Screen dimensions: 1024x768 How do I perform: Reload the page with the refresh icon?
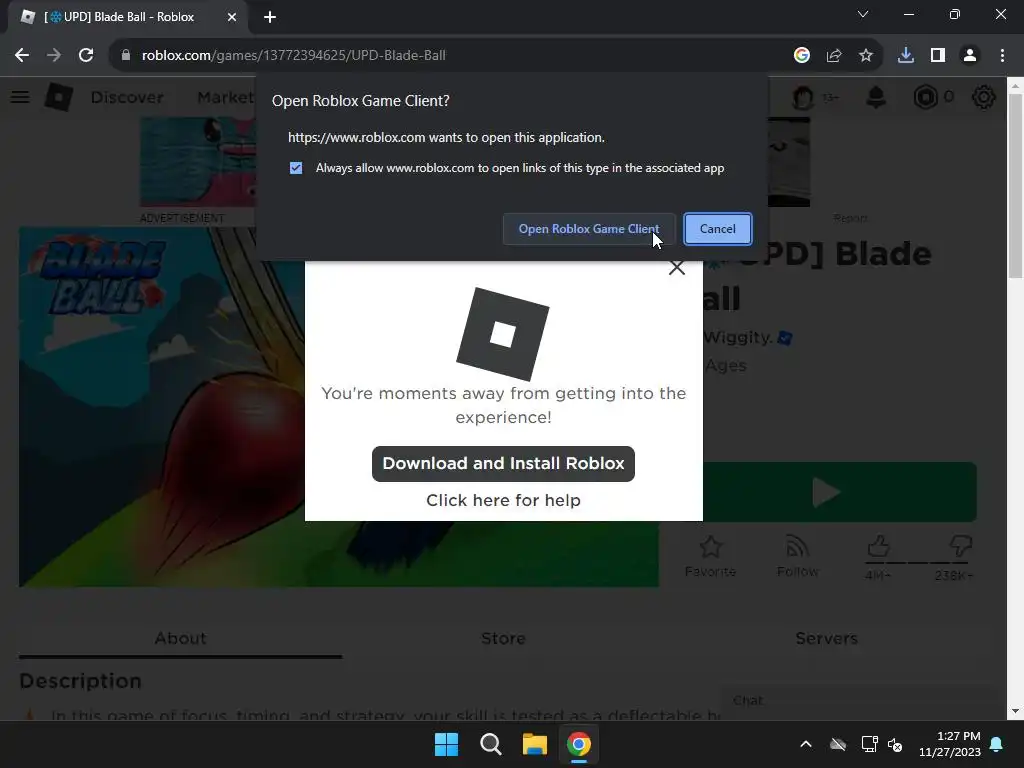point(86,56)
